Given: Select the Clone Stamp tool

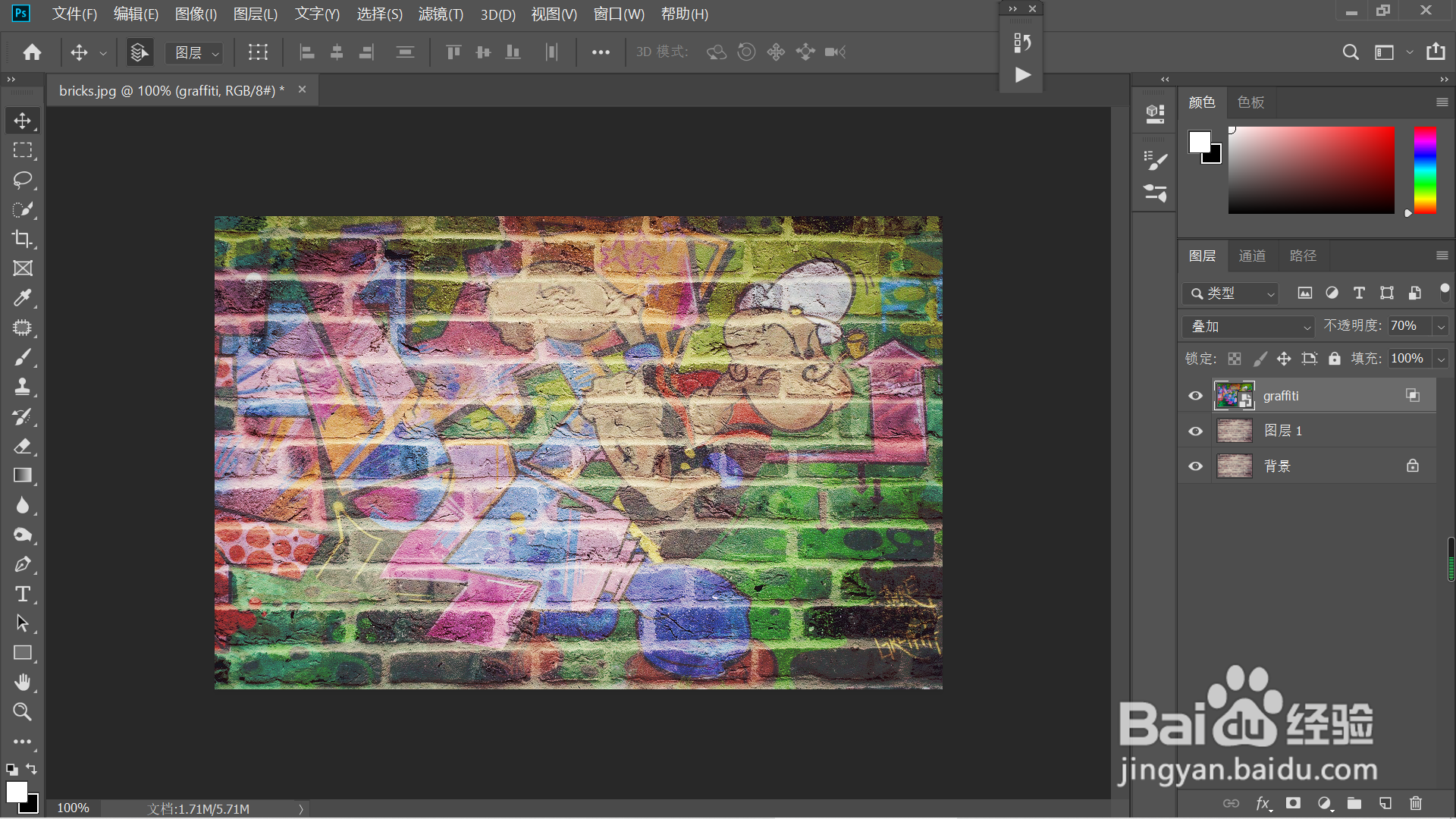Looking at the screenshot, I should 23,387.
